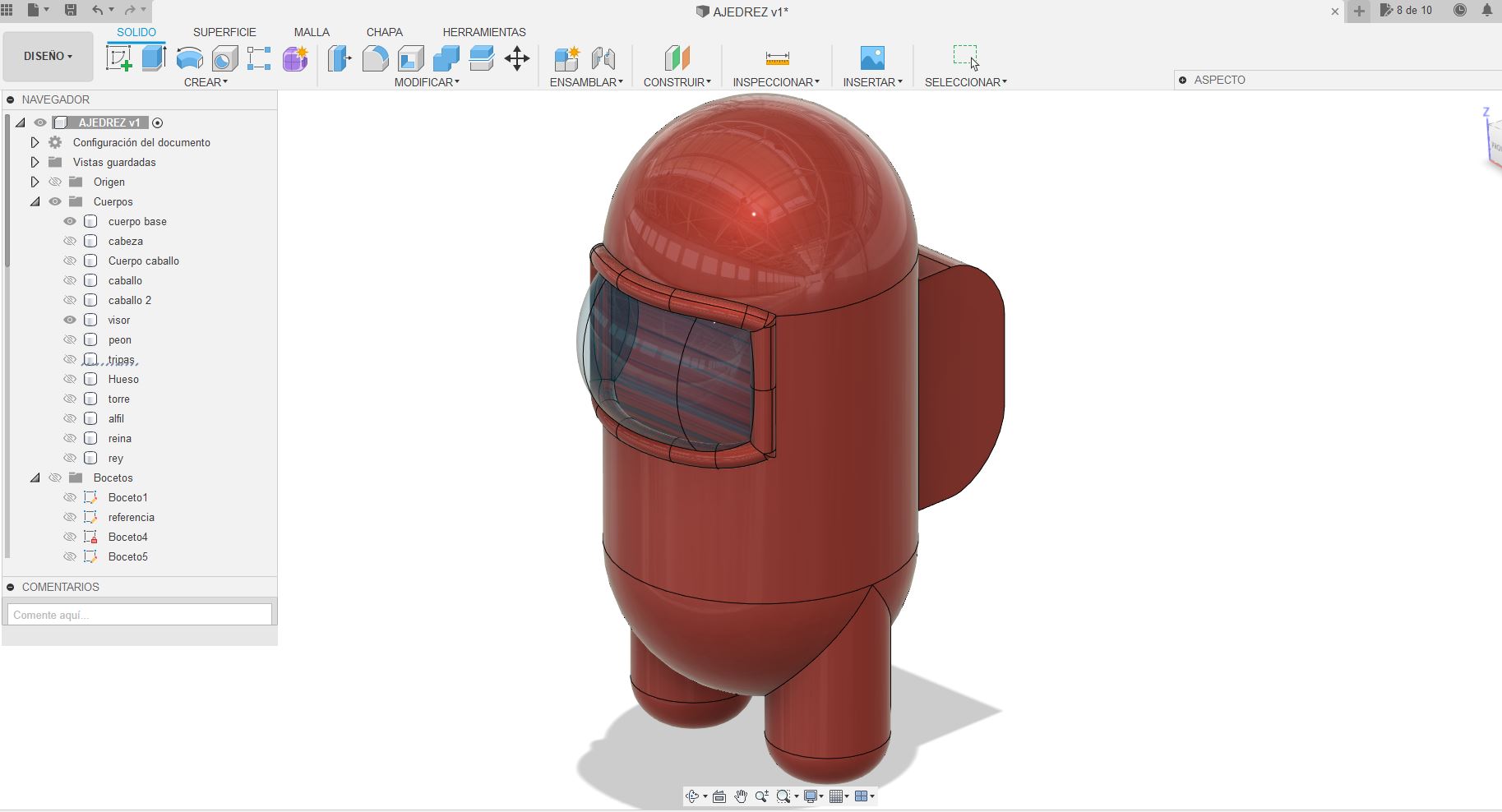The image size is (1502, 812).
Task: Click the Extrude tool icon
Action: click(154, 58)
